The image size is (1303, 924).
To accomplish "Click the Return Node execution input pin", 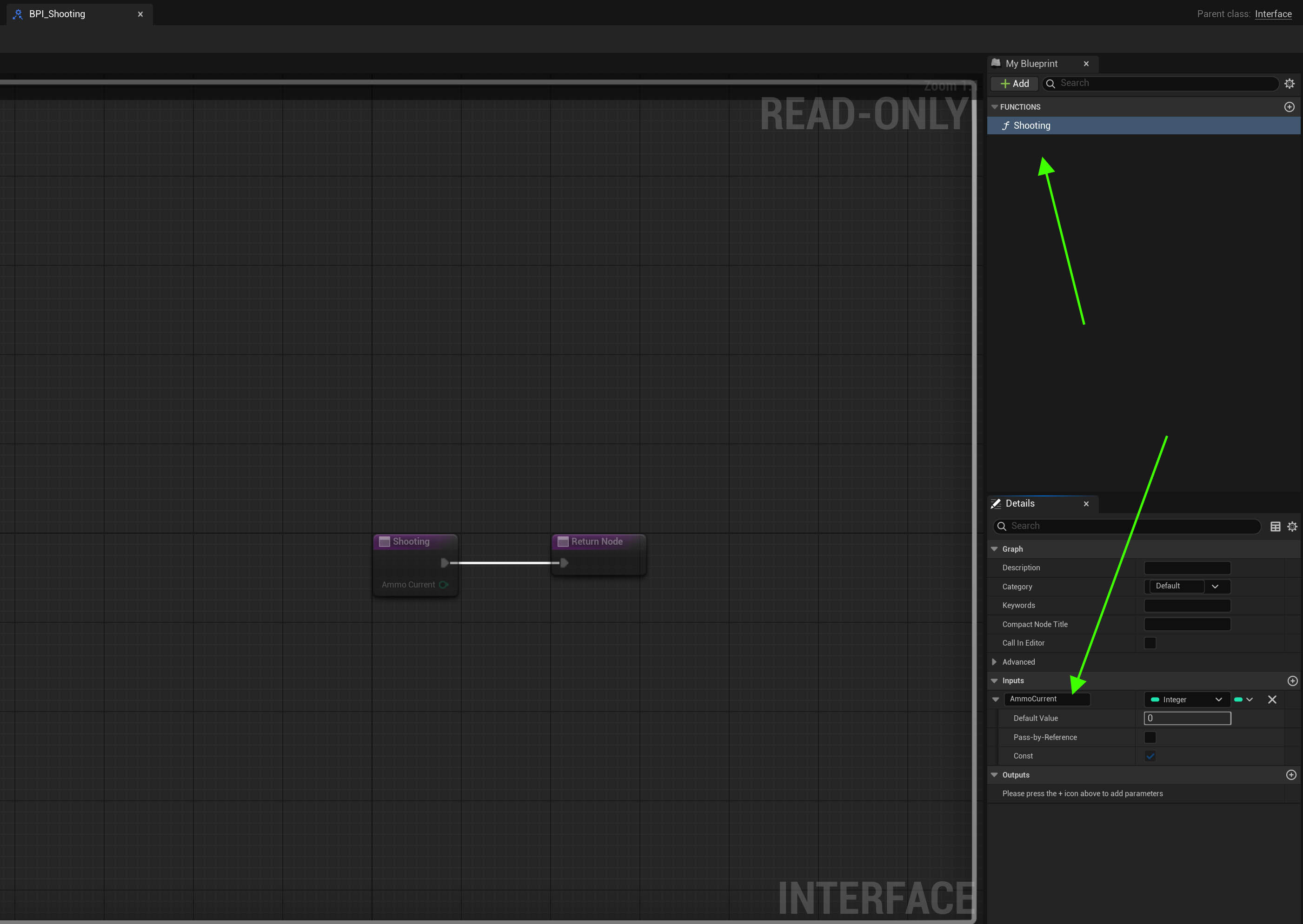I will pyautogui.click(x=564, y=563).
